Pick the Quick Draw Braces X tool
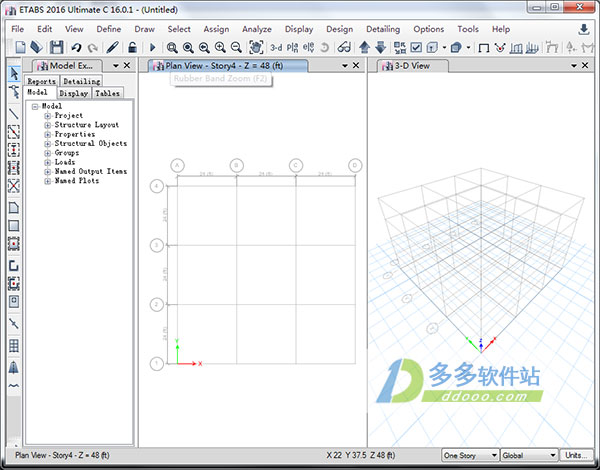 pos(14,186)
